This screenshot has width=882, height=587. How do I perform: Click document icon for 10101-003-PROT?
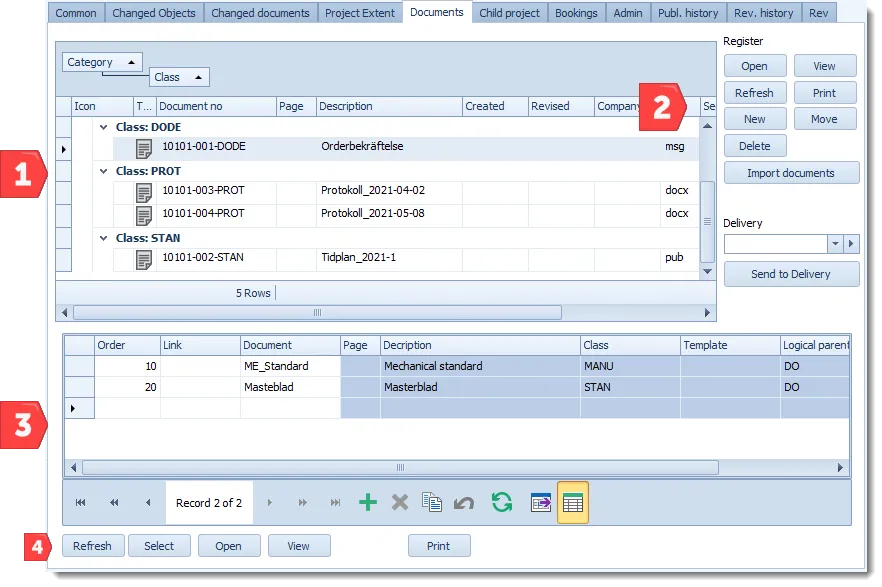pos(144,193)
